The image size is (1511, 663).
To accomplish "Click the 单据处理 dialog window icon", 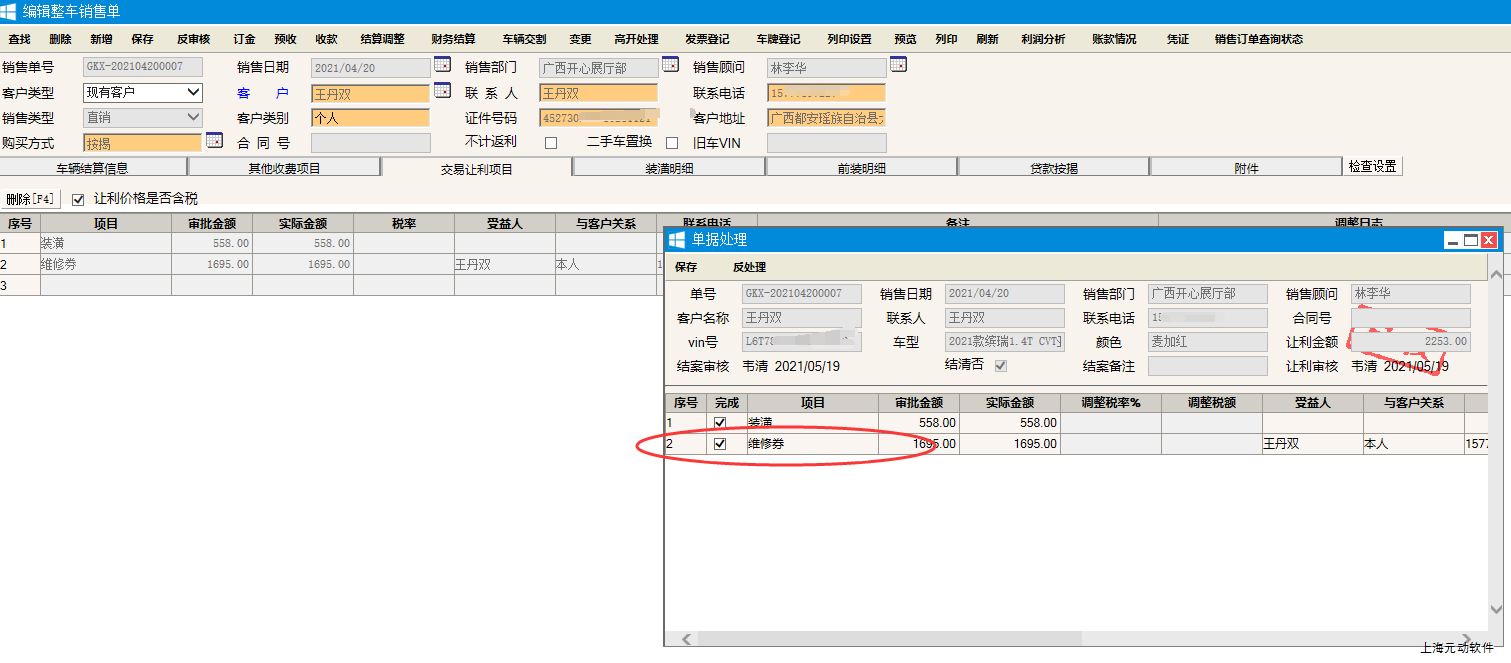I will (x=677, y=240).
